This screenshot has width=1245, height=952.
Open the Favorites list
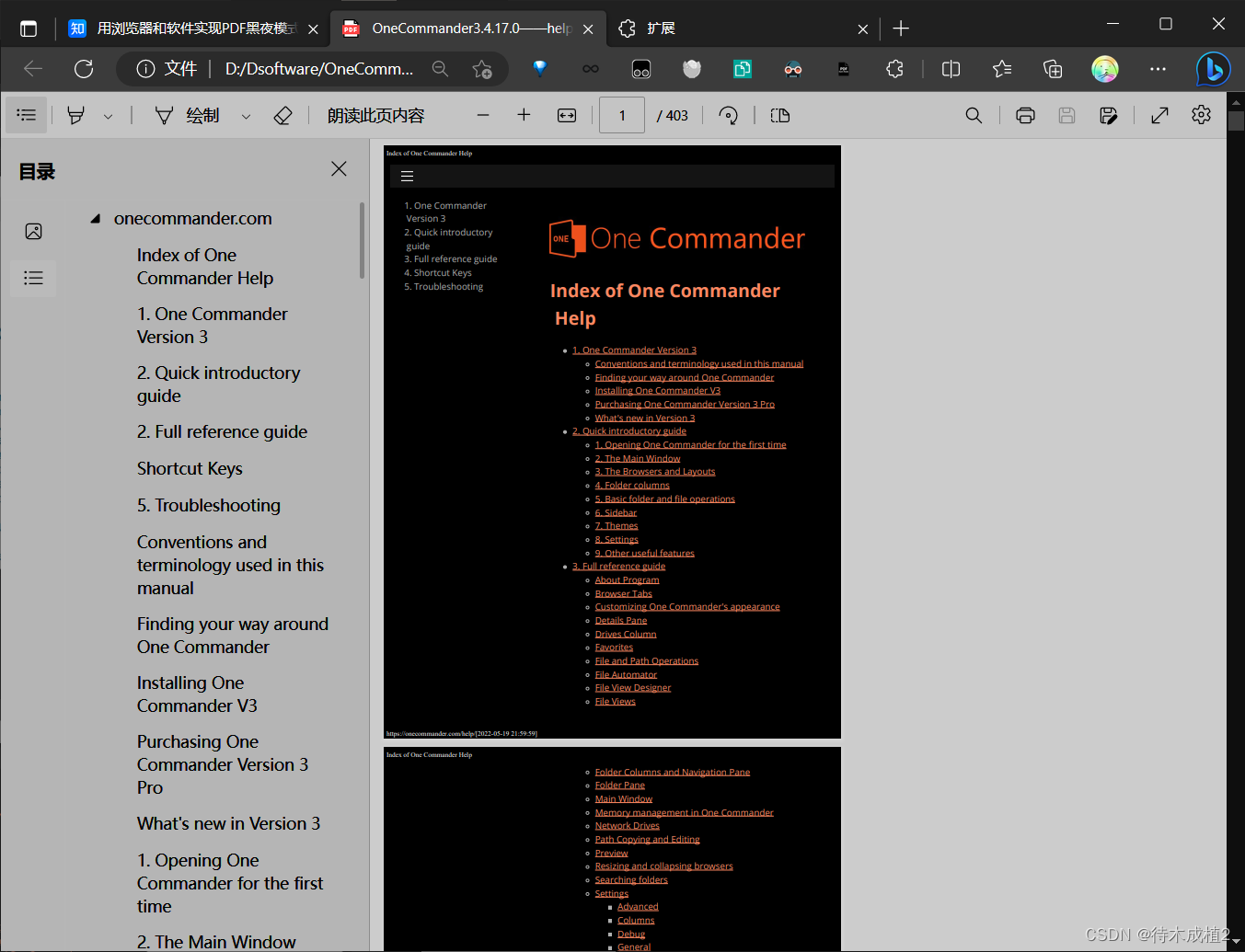(x=1002, y=69)
